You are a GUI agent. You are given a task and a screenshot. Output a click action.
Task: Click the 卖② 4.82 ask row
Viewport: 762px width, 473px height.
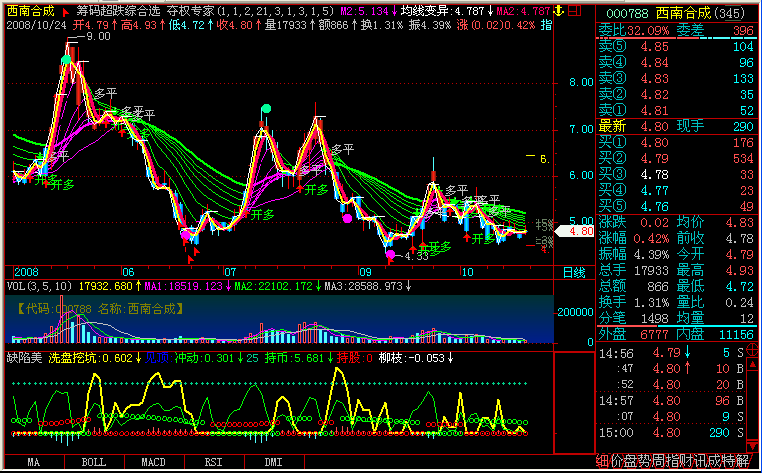pyautogui.click(x=675, y=94)
